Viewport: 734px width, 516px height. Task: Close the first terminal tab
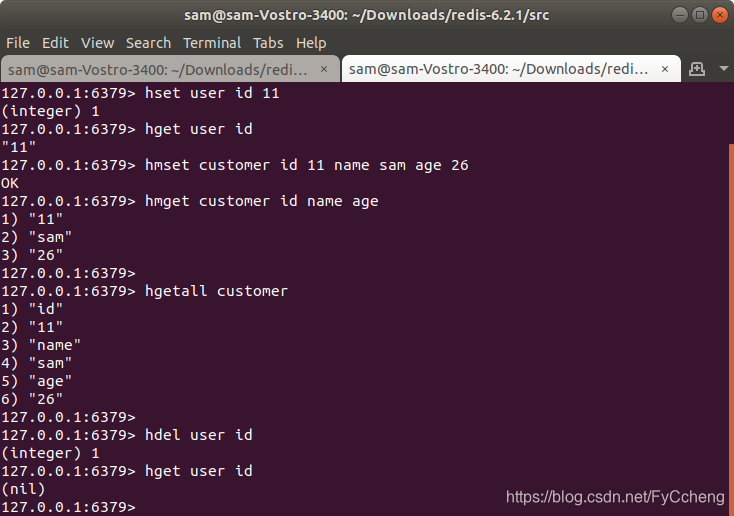coord(324,69)
